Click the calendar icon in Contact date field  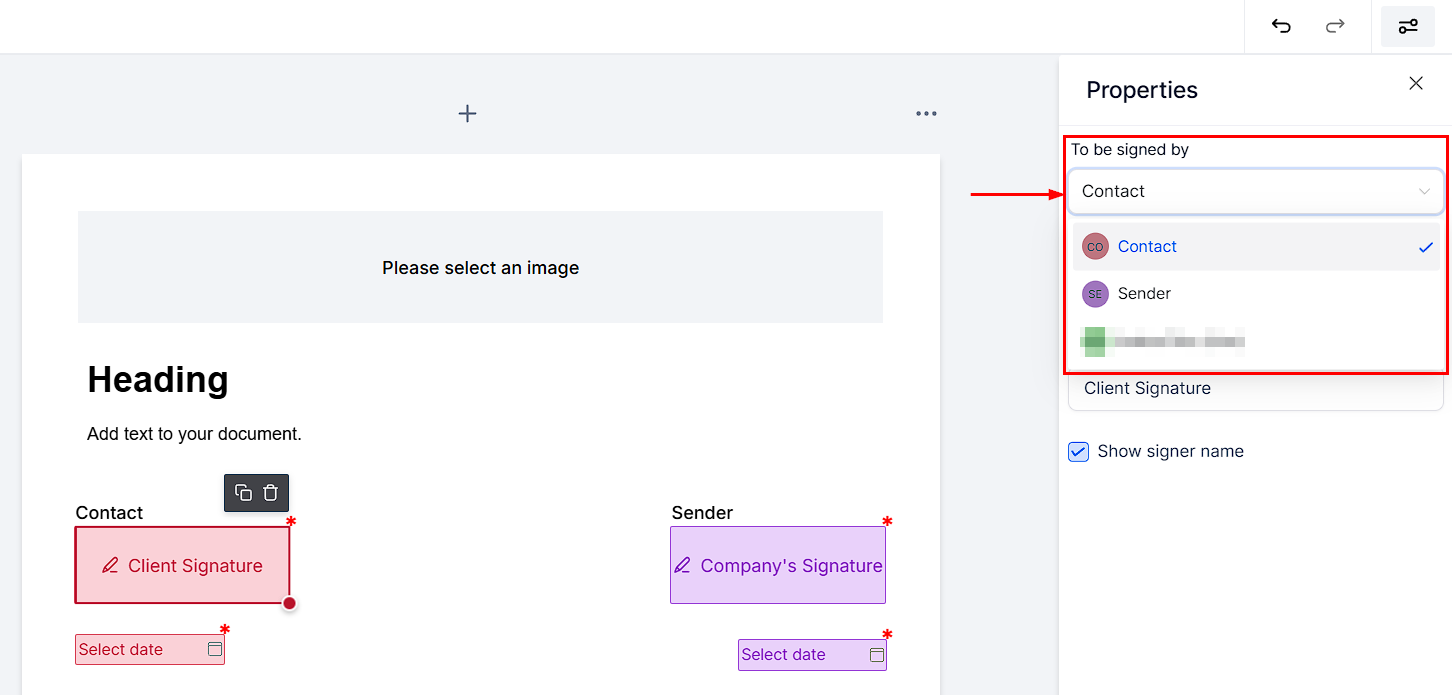click(x=214, y=649)
